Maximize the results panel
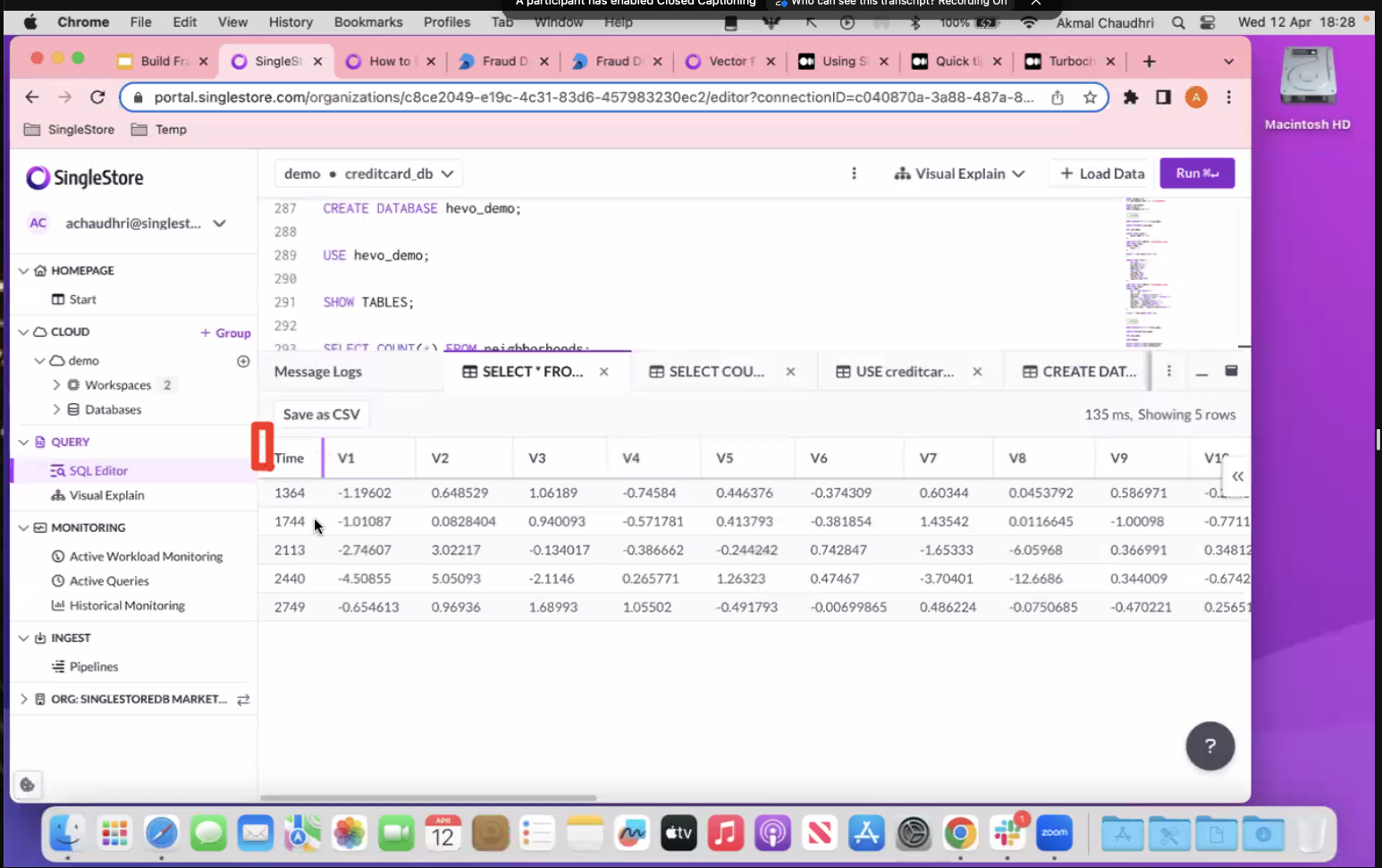Screen dimensions: 1382x868 click(1231, 371)
